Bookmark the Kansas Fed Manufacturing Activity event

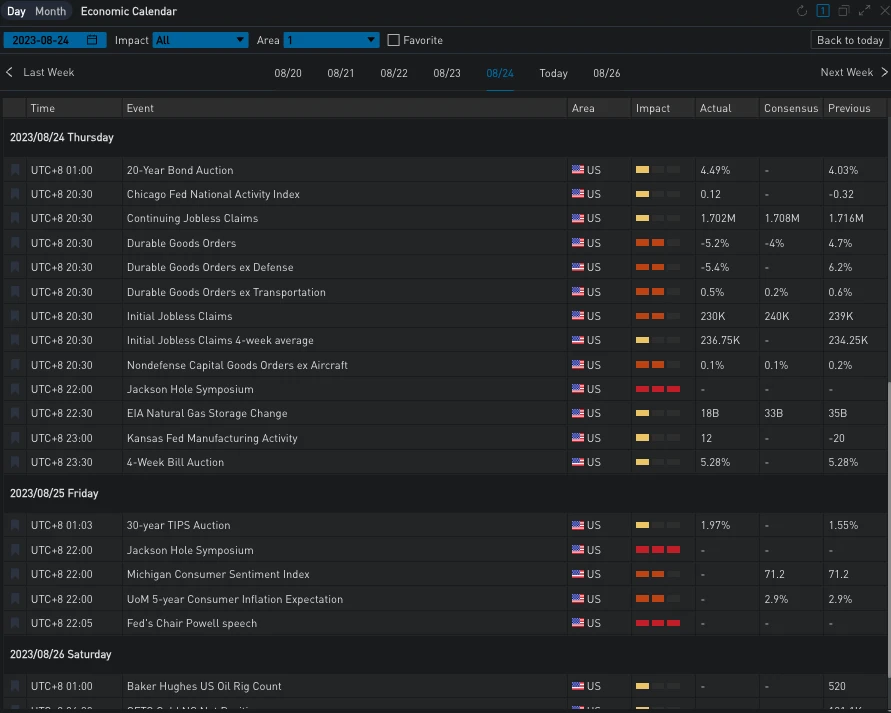tap(15, 438)
